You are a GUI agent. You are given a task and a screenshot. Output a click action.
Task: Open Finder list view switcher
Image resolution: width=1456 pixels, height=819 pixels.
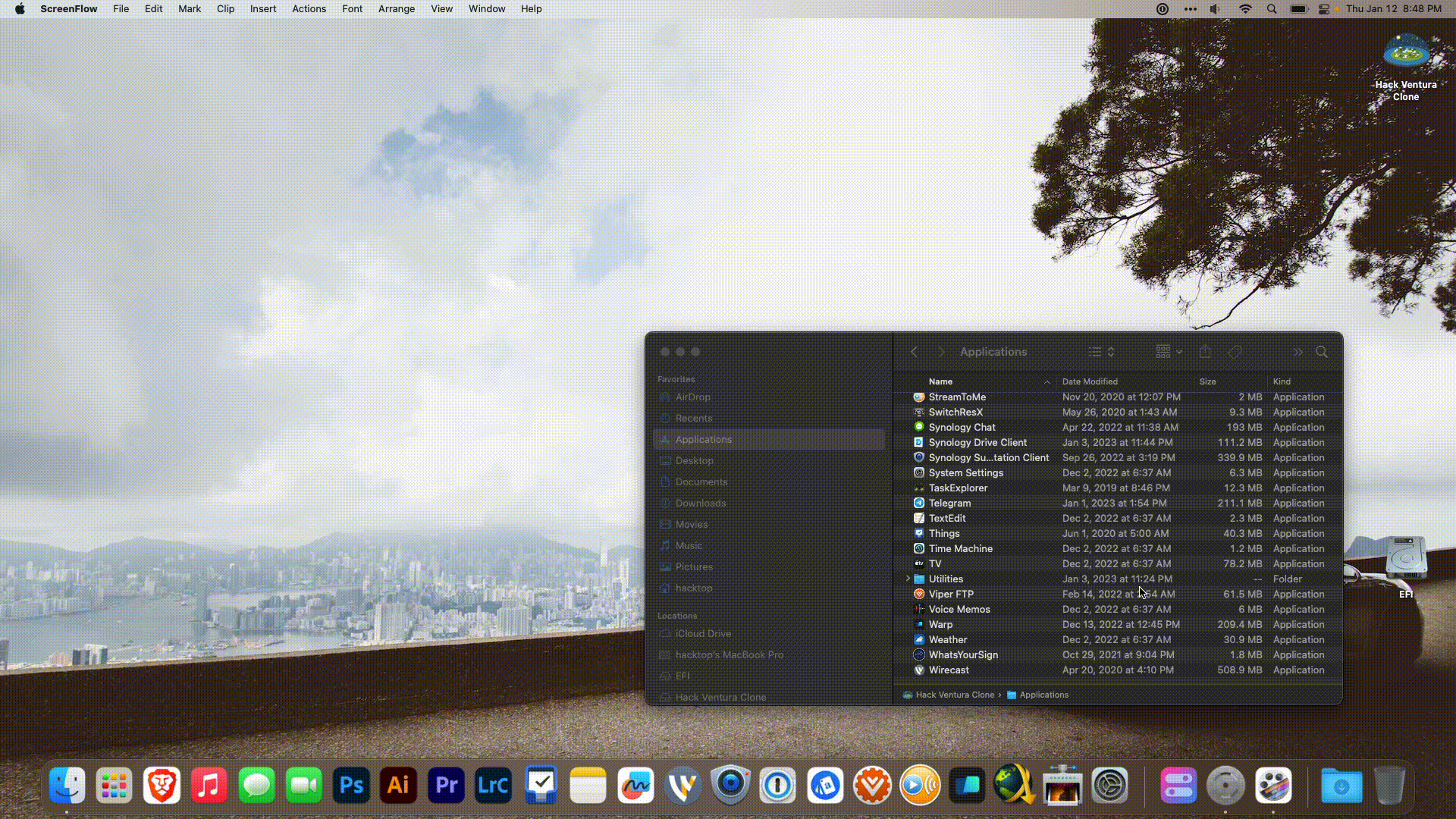click(x=1102, y=352)
